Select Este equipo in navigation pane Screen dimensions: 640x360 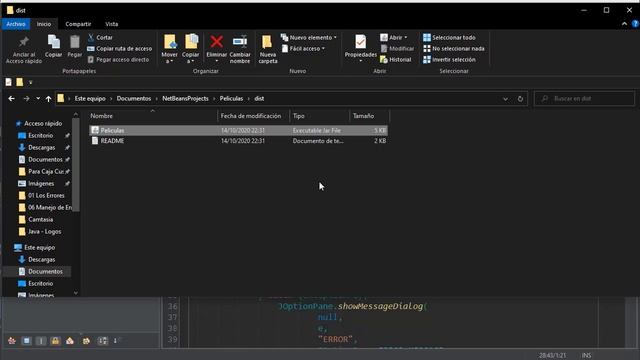tap(39, 247)
